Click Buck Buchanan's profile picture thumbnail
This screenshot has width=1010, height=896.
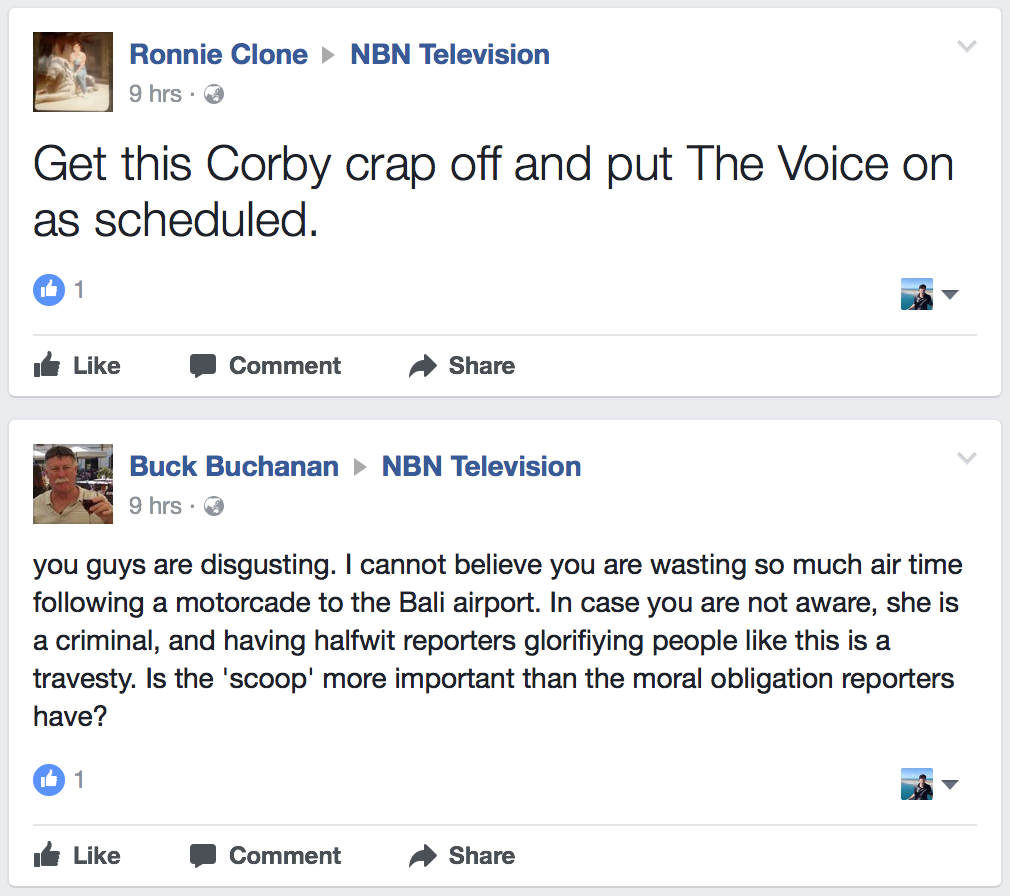pos(73,483)
